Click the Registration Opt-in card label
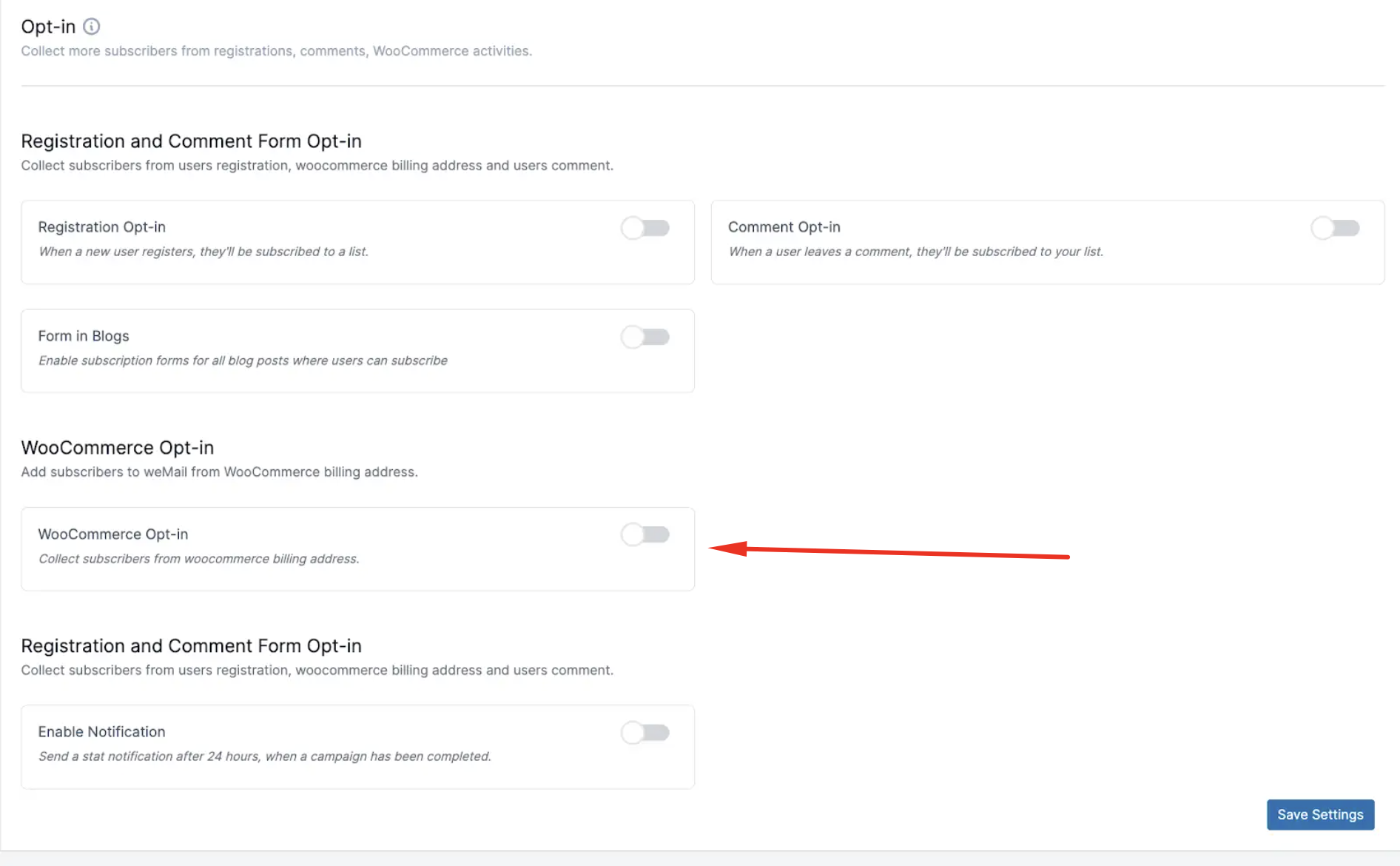Image resolution: width=1400 pixels, height=866 pixels. coord(101,227)
